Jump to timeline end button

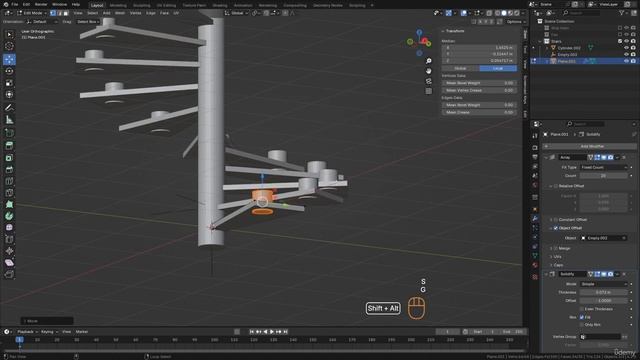pos(286,332)
